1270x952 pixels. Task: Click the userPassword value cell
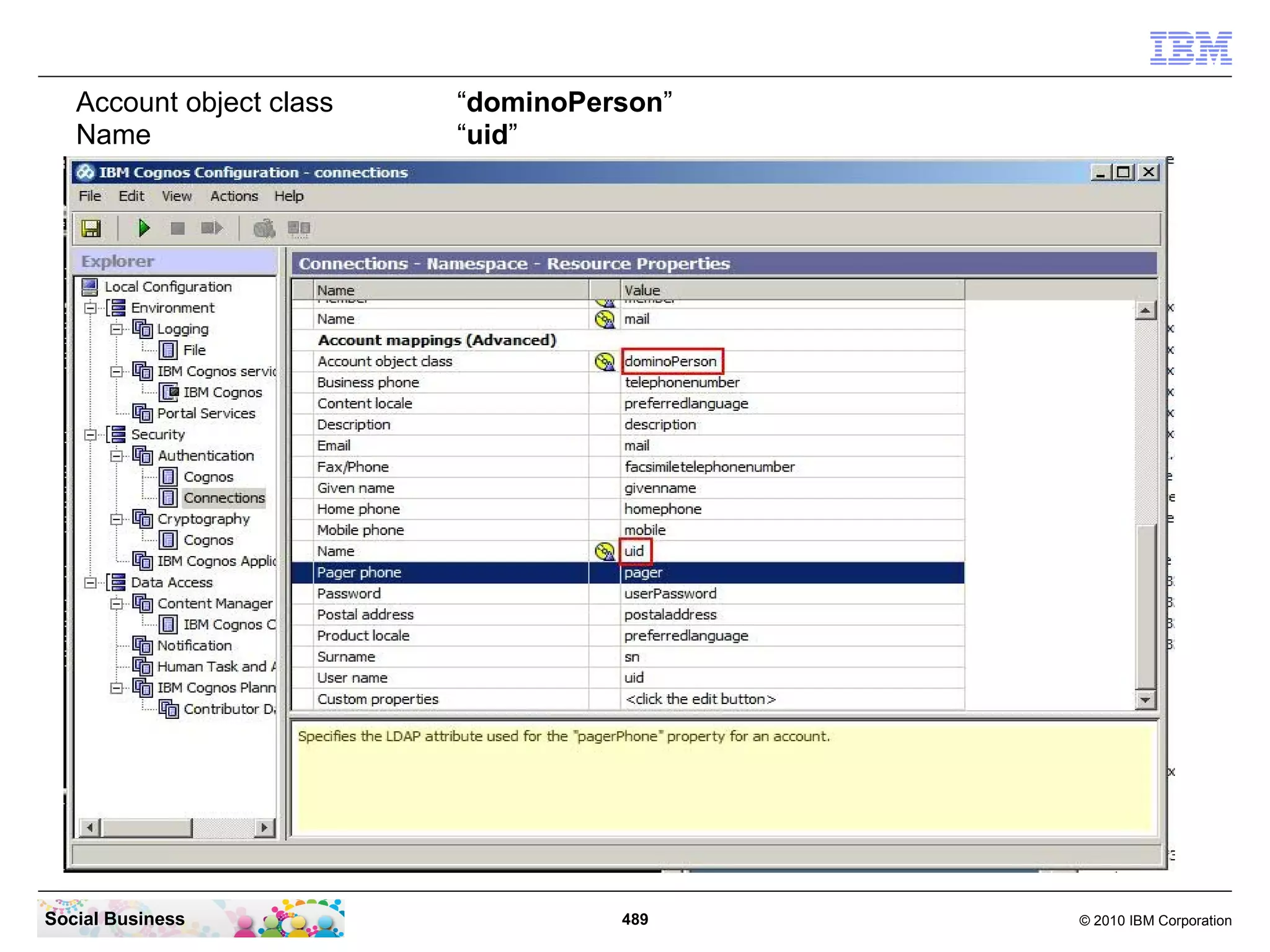pyautogui.click(x=793, y=593)
